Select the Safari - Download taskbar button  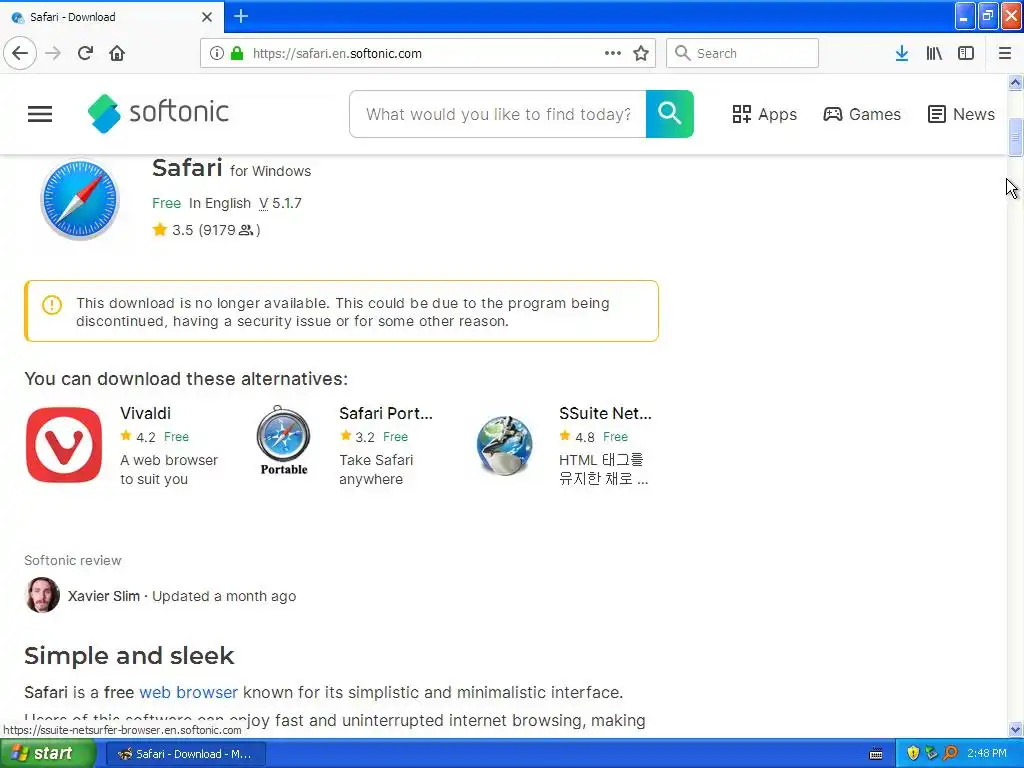(185, 754)
